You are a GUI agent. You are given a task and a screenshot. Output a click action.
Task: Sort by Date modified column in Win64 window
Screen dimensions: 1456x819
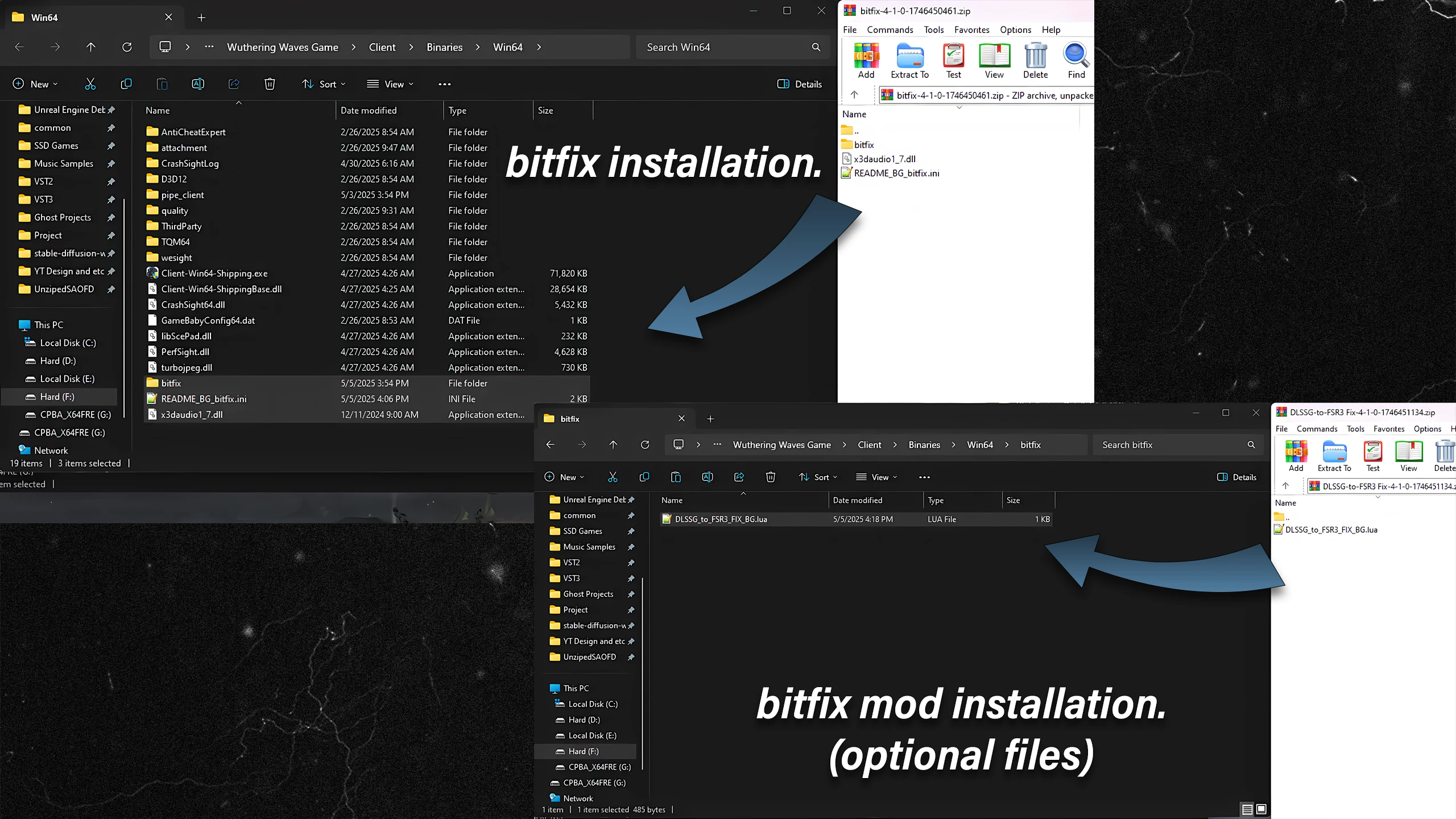[369, 110]
